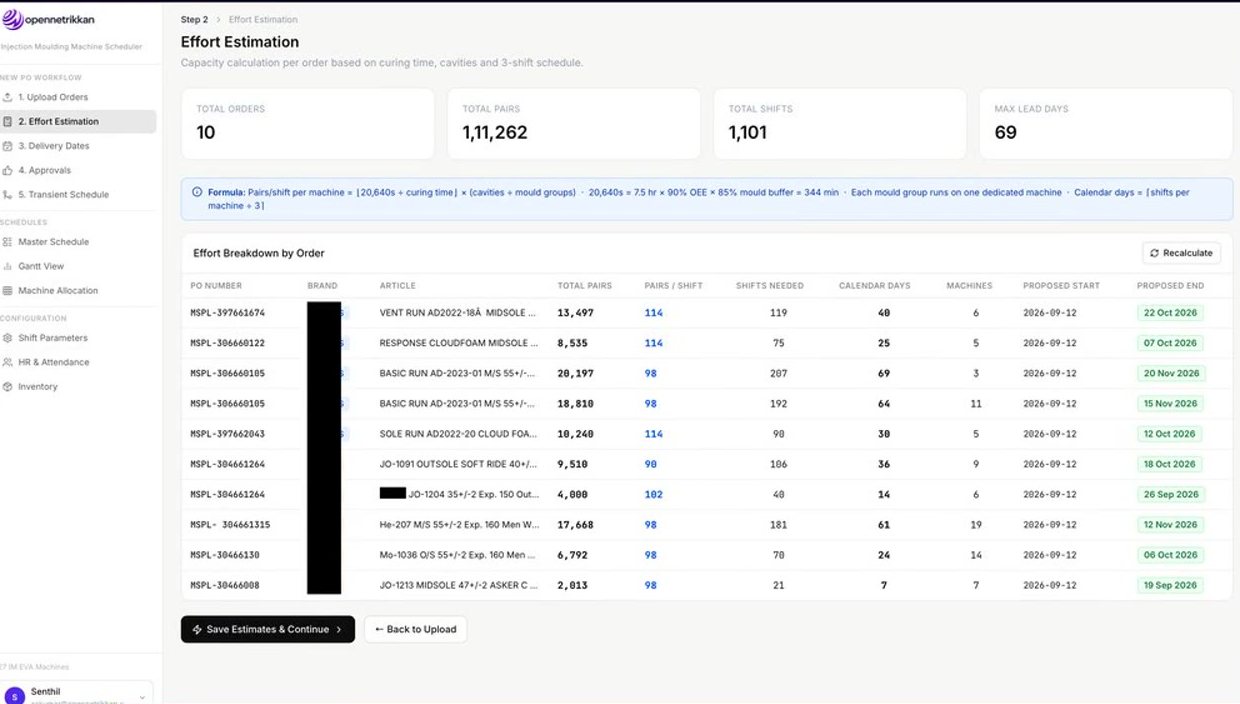The width and height of the screenshot is (1240, 704).
Task: Open Machine Allocation page
Action: (x=78, y=291)
